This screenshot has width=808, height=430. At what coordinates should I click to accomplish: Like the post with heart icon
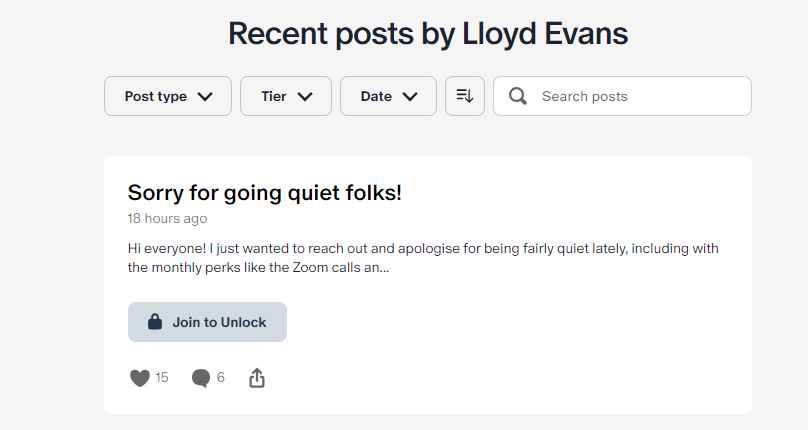[140, 378]
